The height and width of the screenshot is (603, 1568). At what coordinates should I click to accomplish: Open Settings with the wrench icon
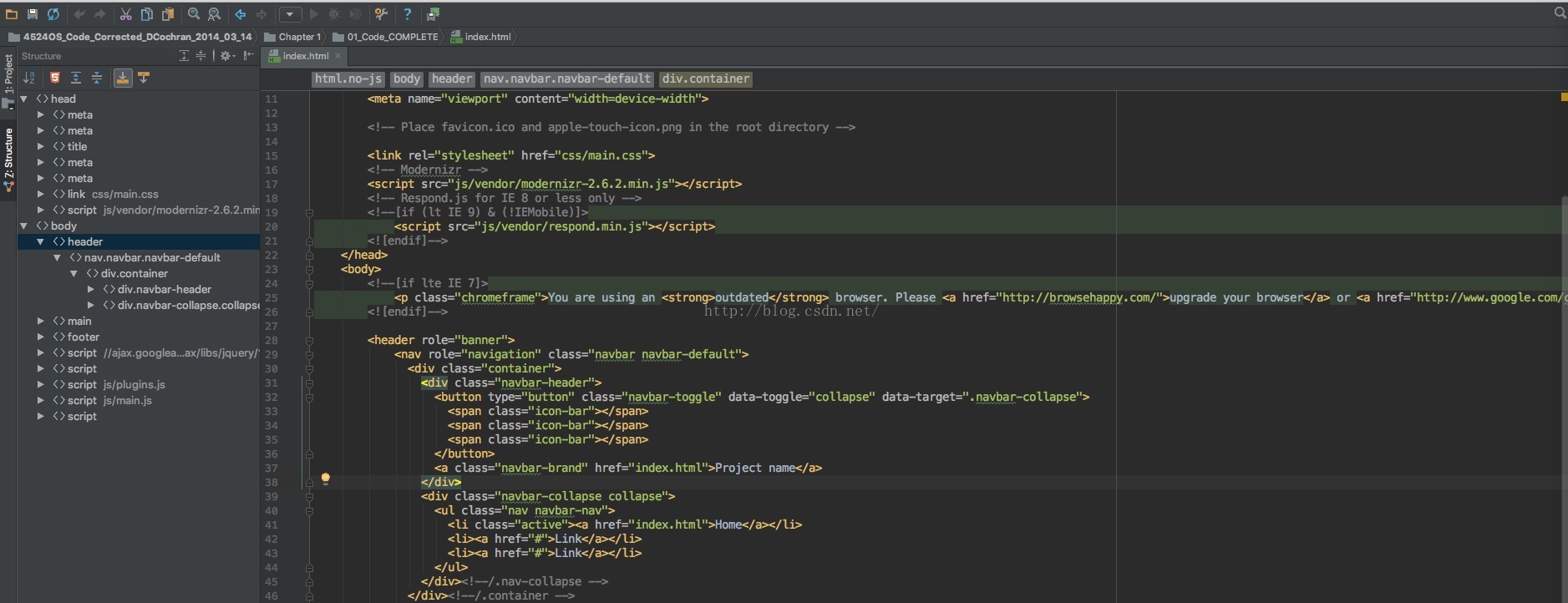(381, 14)
